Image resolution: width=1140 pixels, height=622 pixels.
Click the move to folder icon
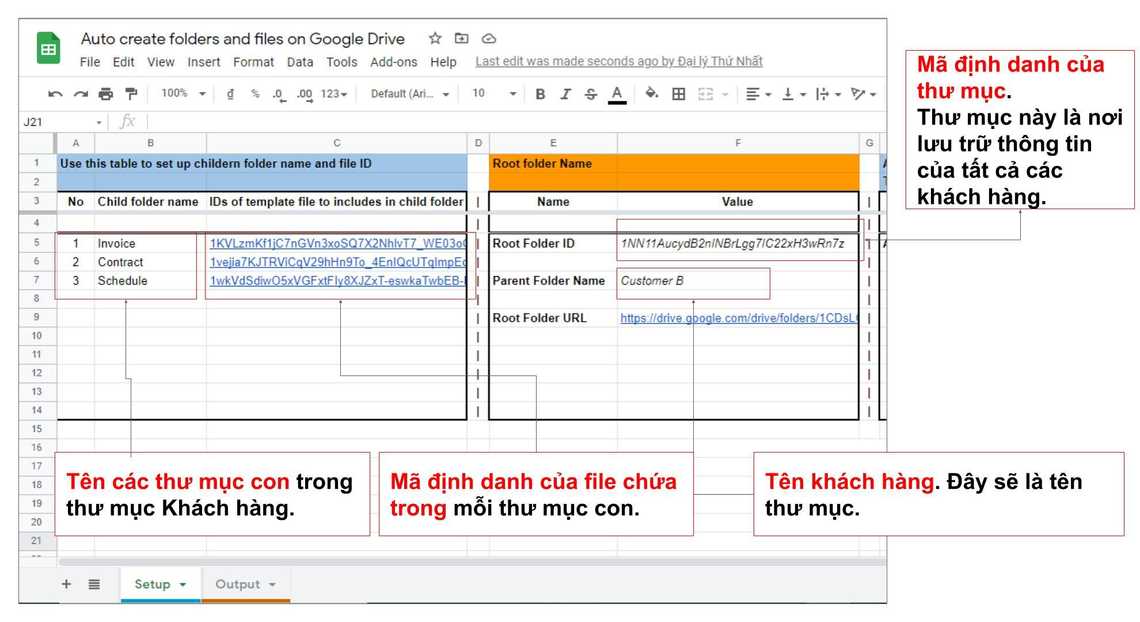click(461, 39)
